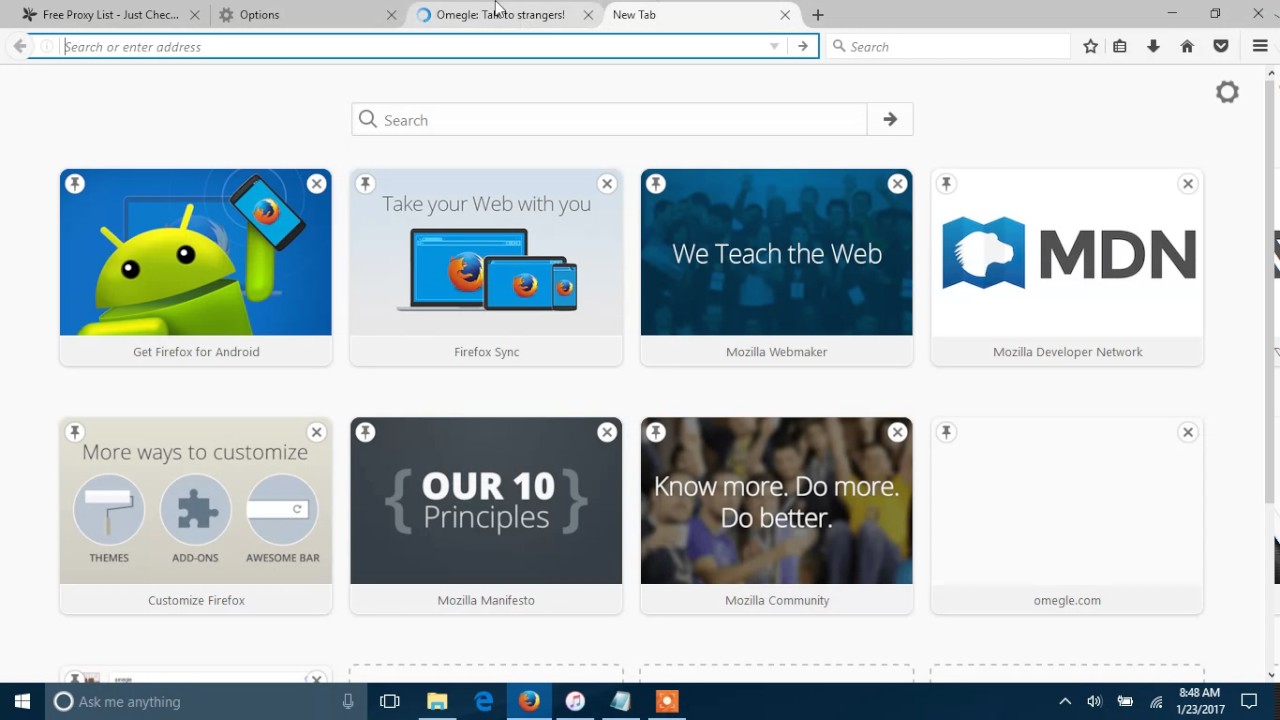Open the We Teach the Web thumbnail
The width and height of the screenshot is (1280, 720).
click(777, 253)
